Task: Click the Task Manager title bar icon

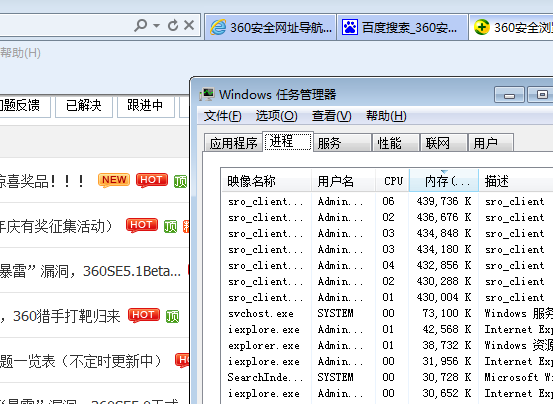Action: point(207,94)
